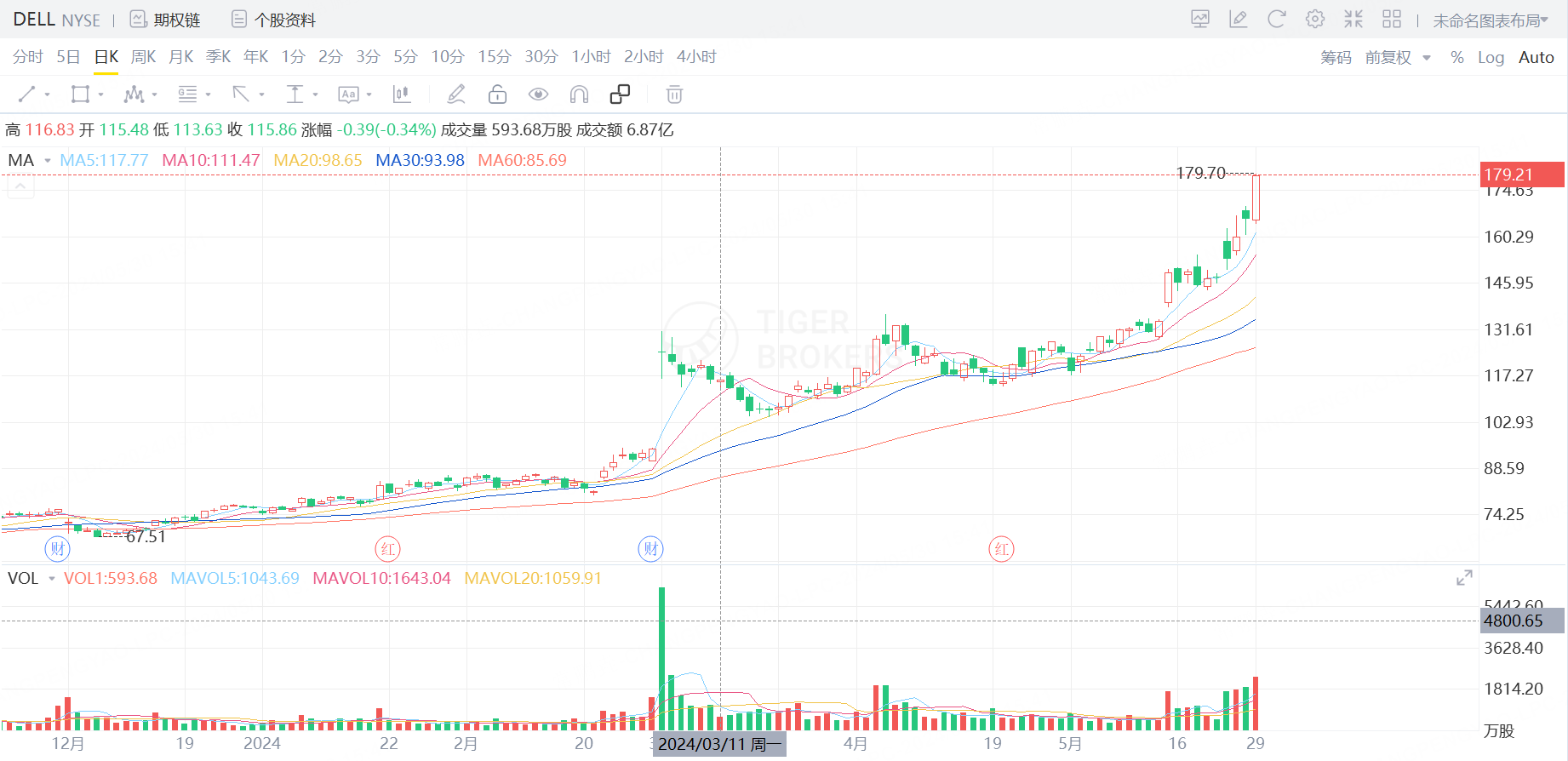Click MA5:117.77 indicator label
Screen dimensions: 1568x761
coord(104,160)
